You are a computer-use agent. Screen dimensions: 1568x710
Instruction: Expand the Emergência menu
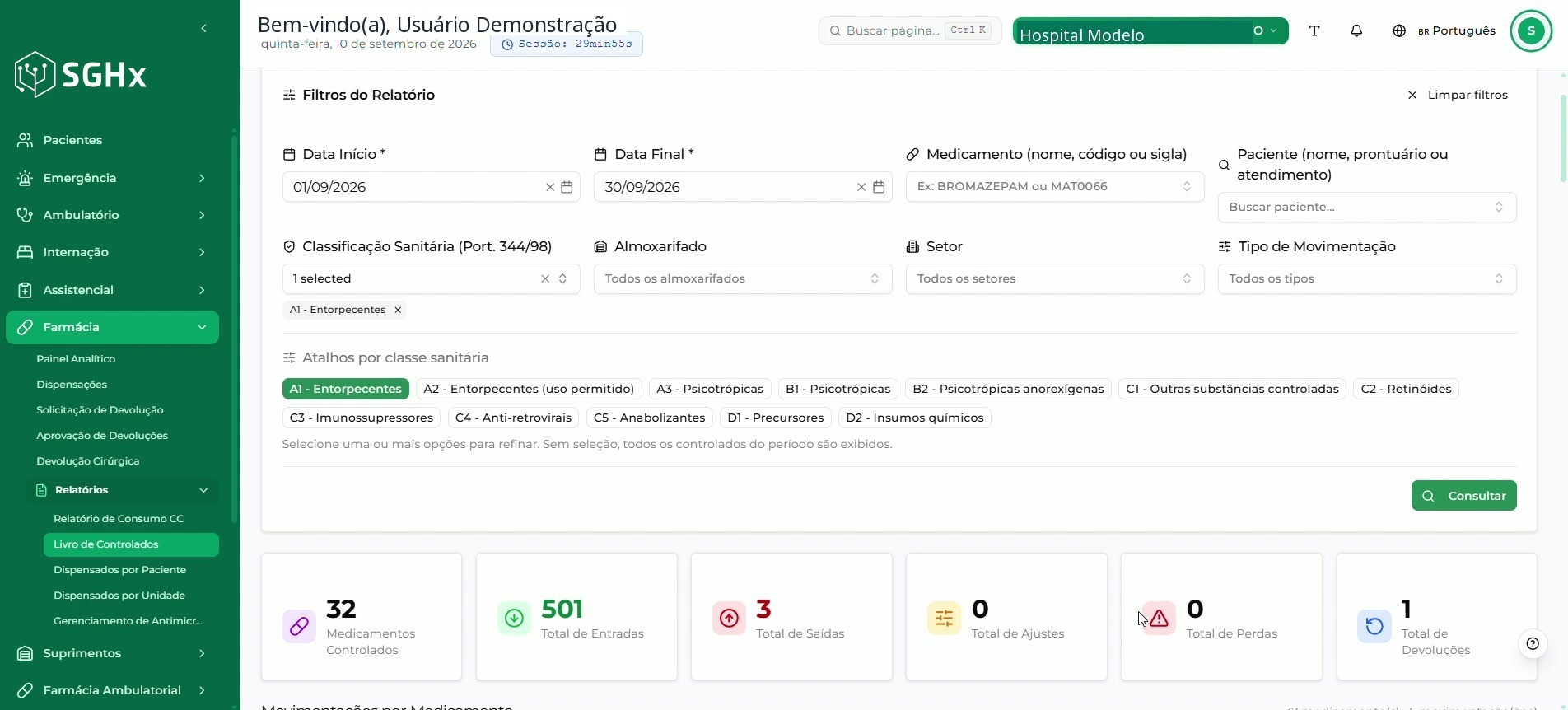(x=112, y=178)
